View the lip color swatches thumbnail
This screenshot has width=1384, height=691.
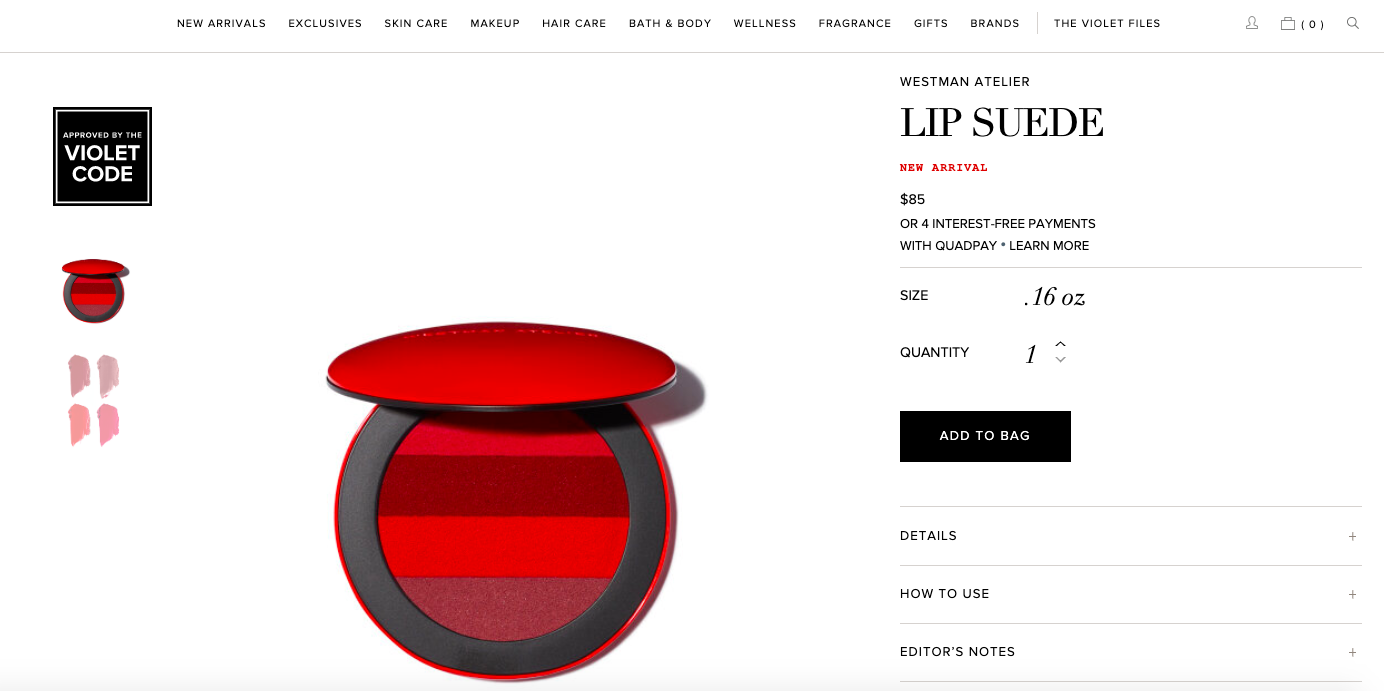coord(94,400)
